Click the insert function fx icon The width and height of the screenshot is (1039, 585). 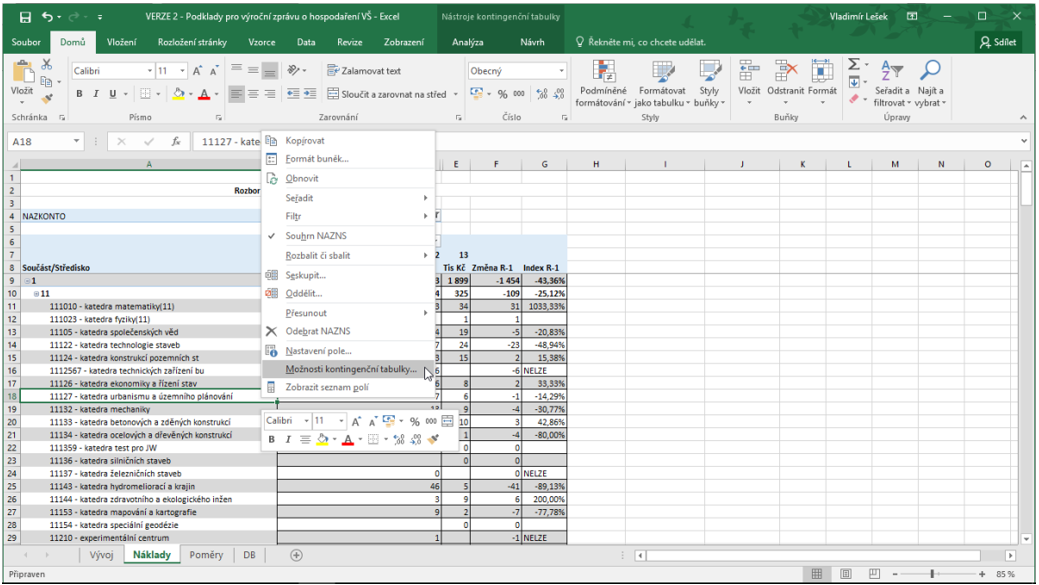[176, 142]
